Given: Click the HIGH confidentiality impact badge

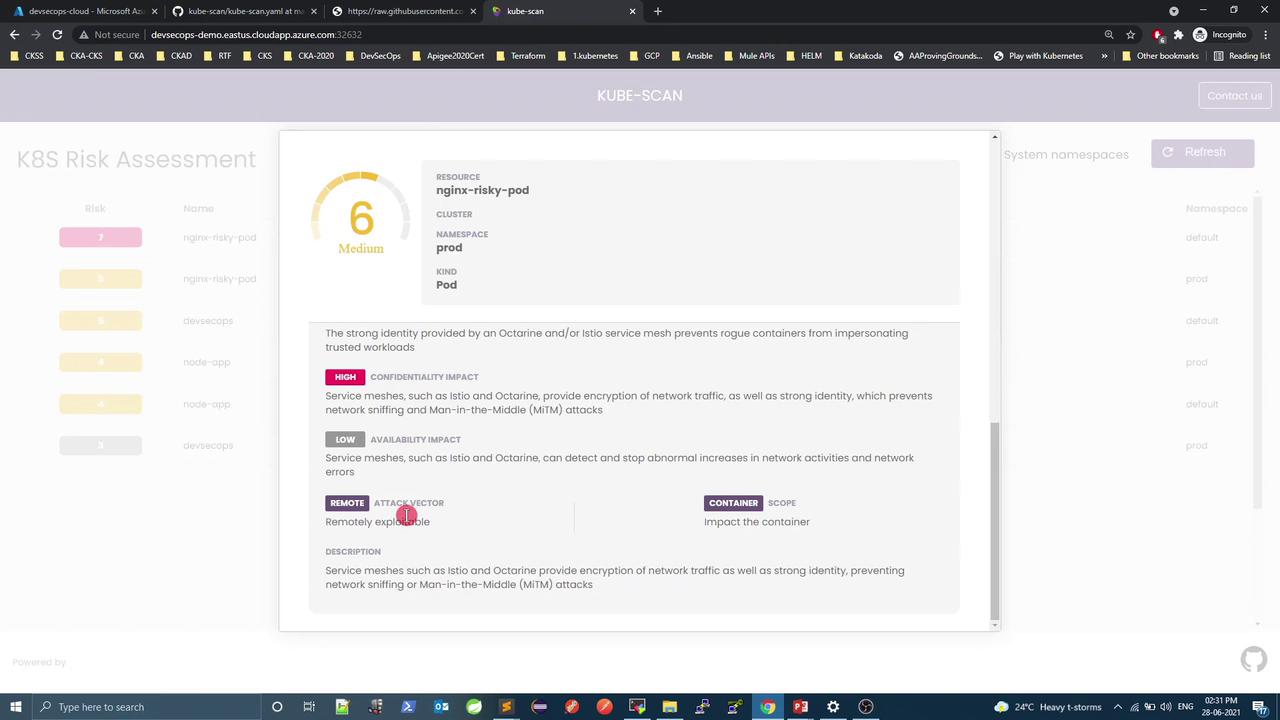Looking at the screenshot, I should click(345, 377).
